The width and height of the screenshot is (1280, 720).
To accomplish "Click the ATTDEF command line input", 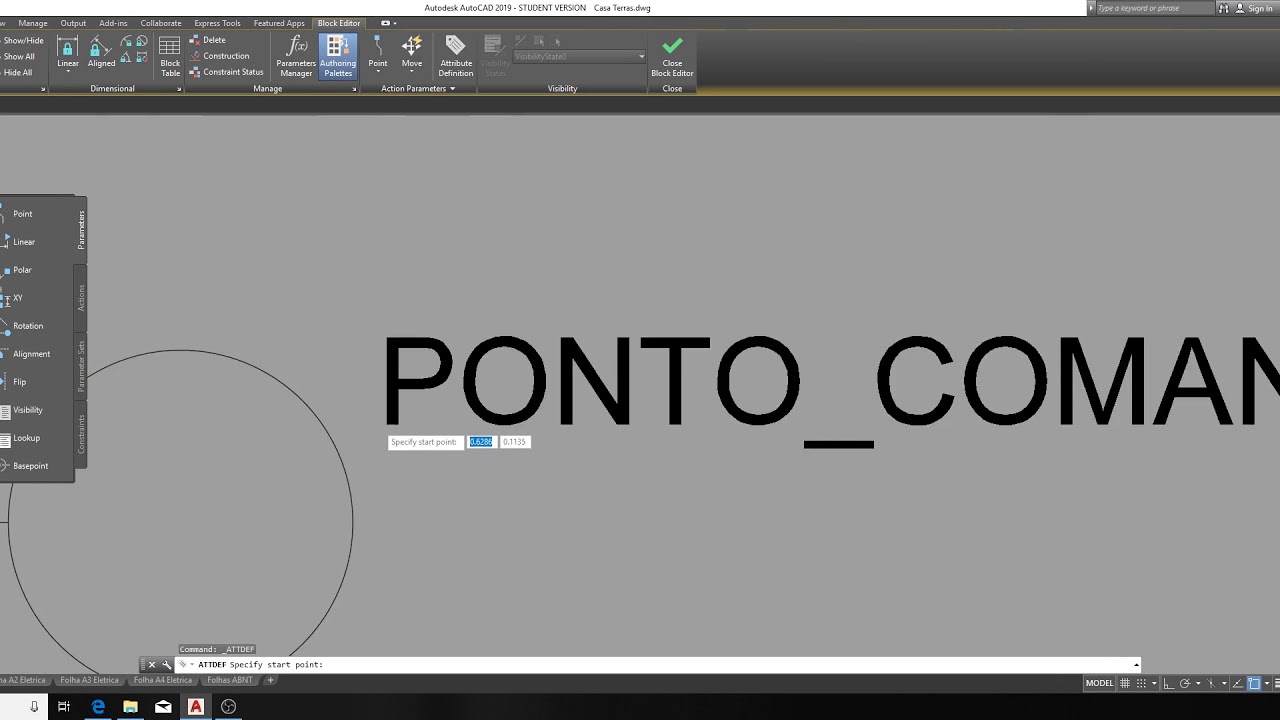I will point(656,665).
